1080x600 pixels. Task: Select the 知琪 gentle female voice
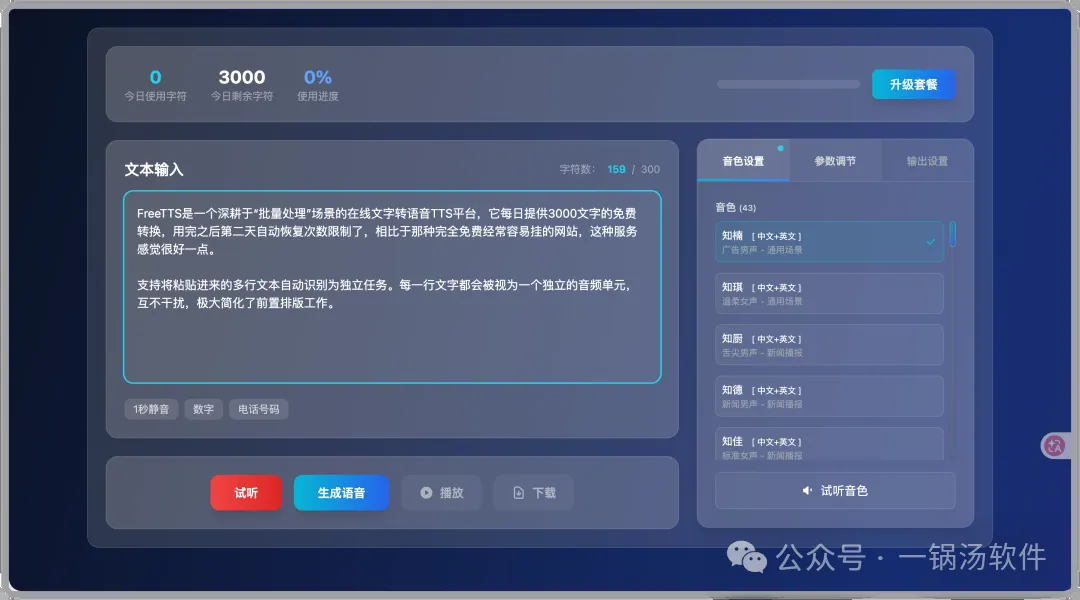coord(829,293)
